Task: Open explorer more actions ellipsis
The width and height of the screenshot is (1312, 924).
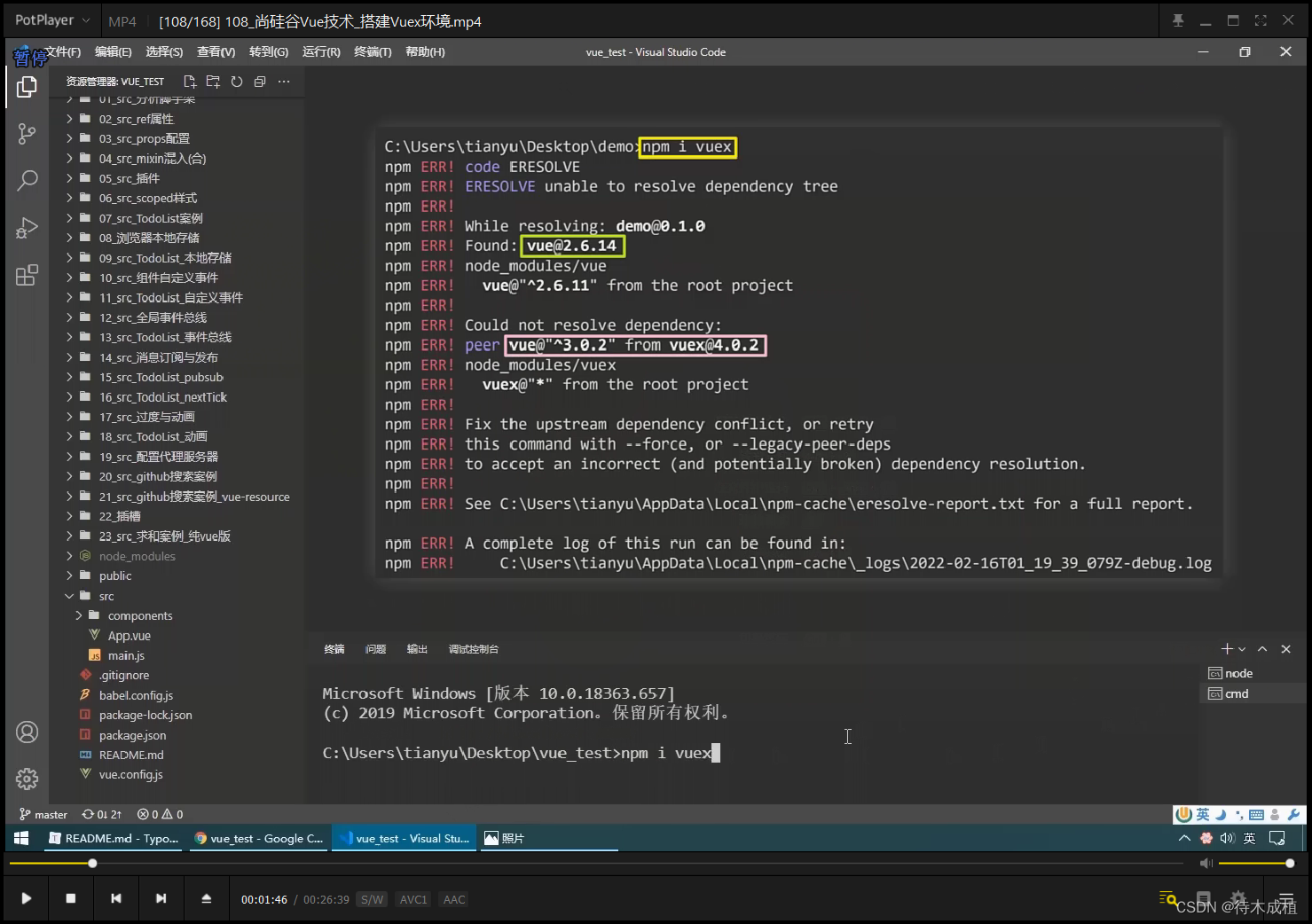Action: (x=284, y=82)
